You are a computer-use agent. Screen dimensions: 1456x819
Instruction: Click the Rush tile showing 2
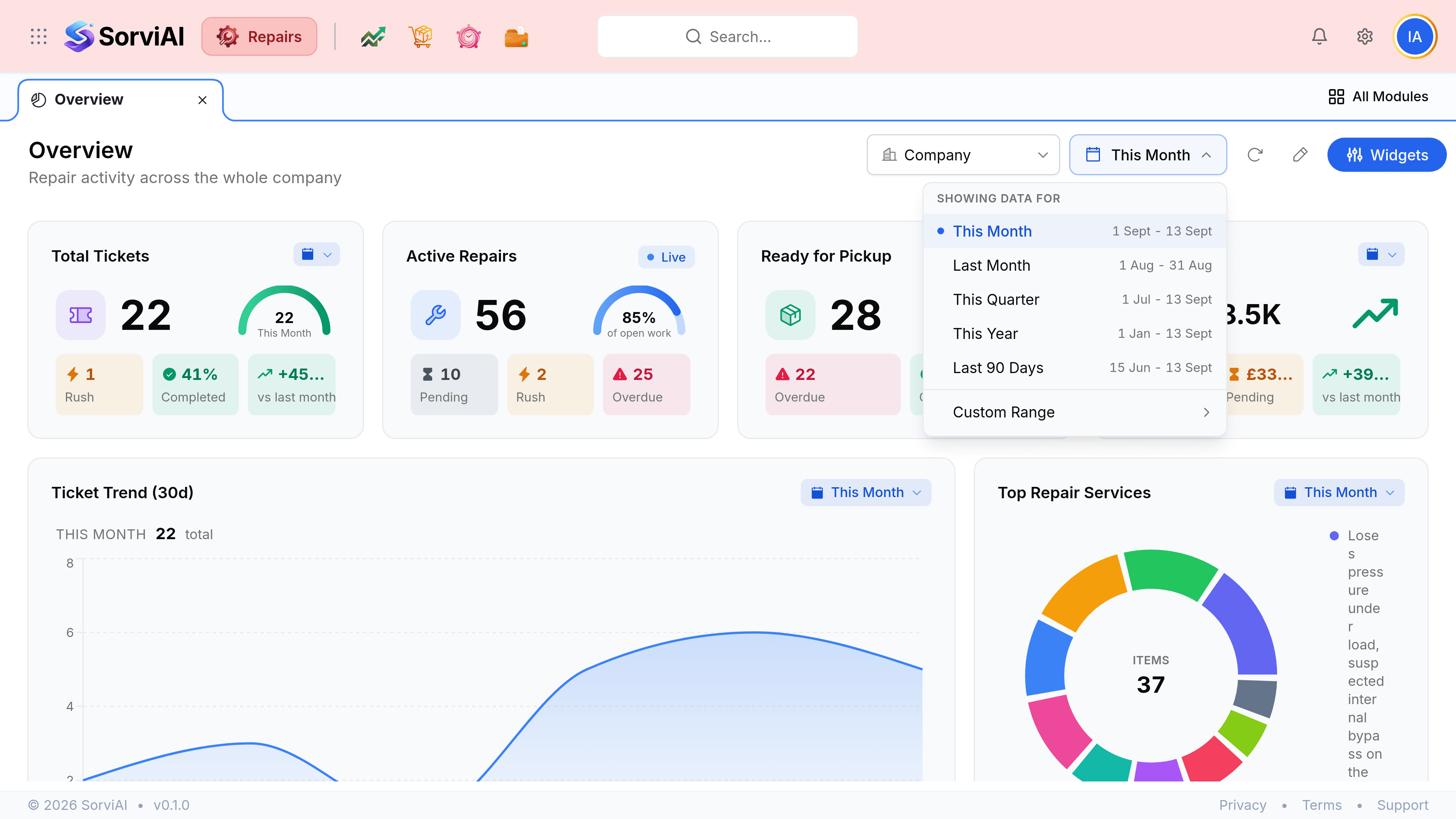coord(551,384)
